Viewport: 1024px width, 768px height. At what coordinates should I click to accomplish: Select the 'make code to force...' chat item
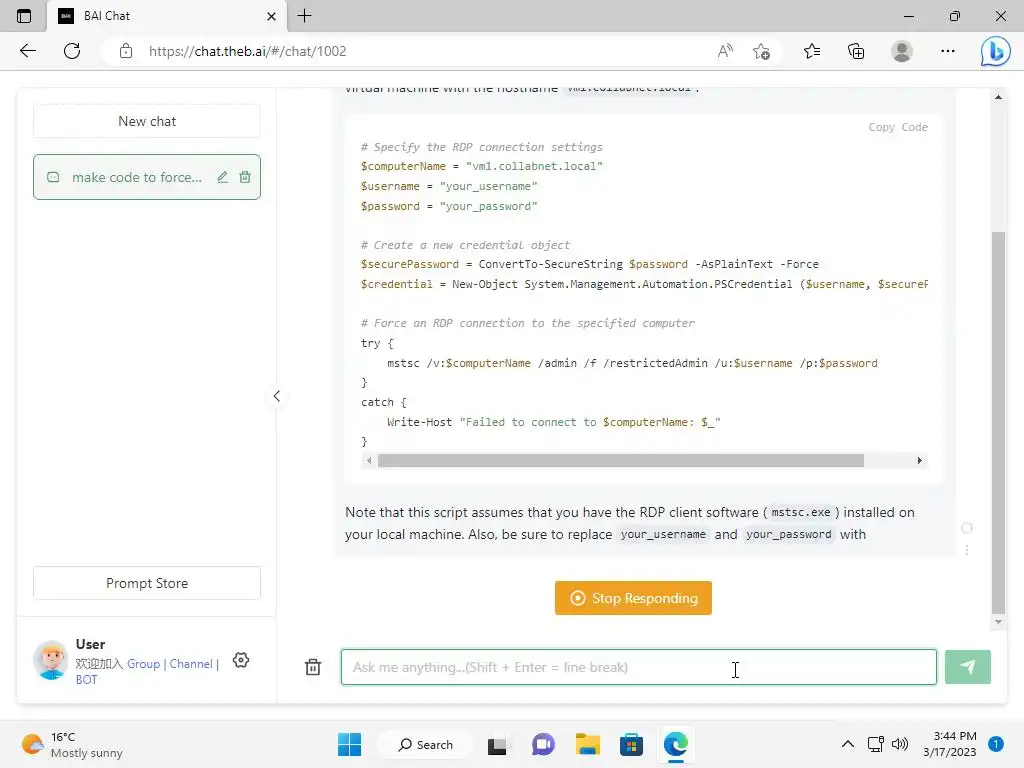[147, 177]
